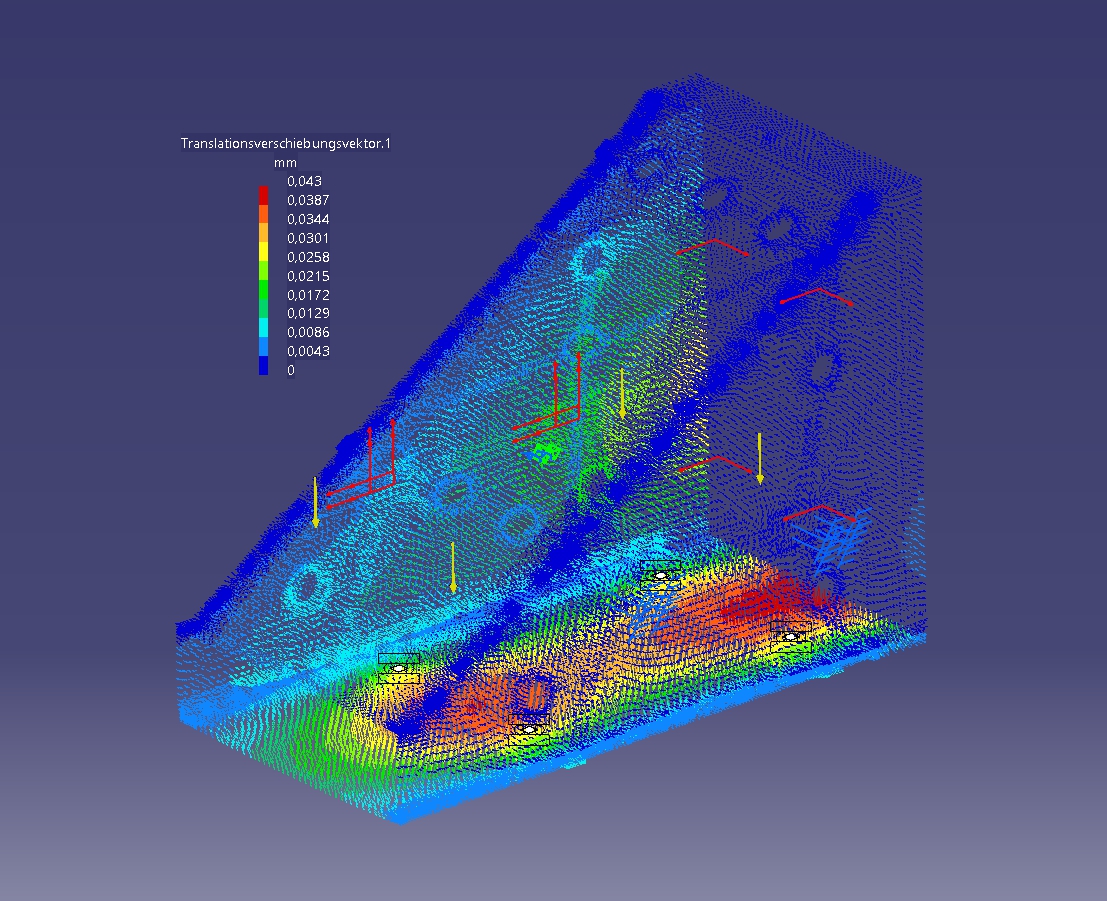Click the 0,0172 legend value
The image size is (1107, 901).
[x=308, y=294]
